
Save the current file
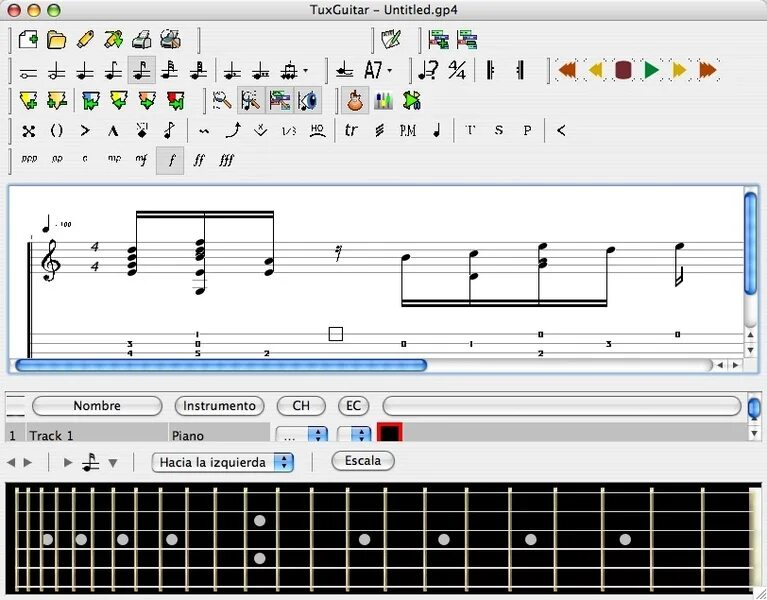85,39
